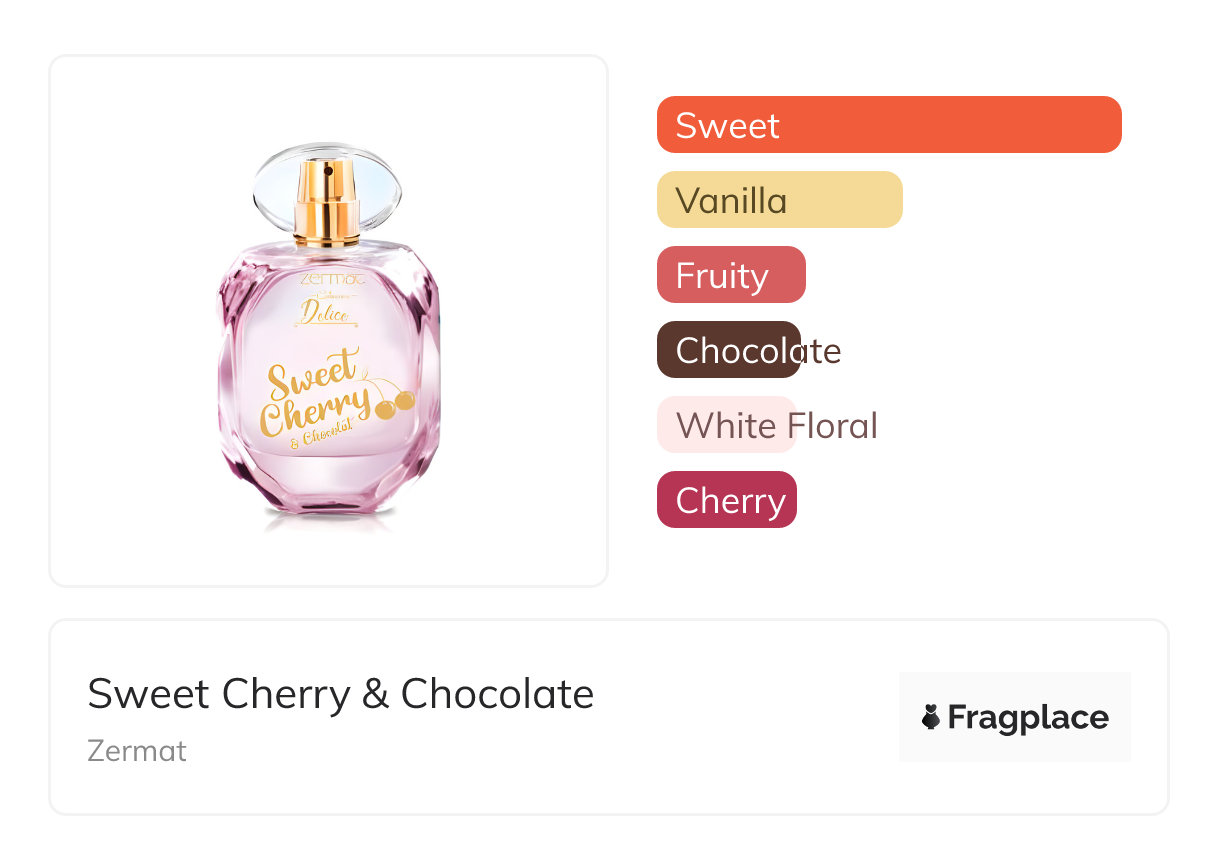Click the Fragplace logo icon symbol

click(931, 717)
